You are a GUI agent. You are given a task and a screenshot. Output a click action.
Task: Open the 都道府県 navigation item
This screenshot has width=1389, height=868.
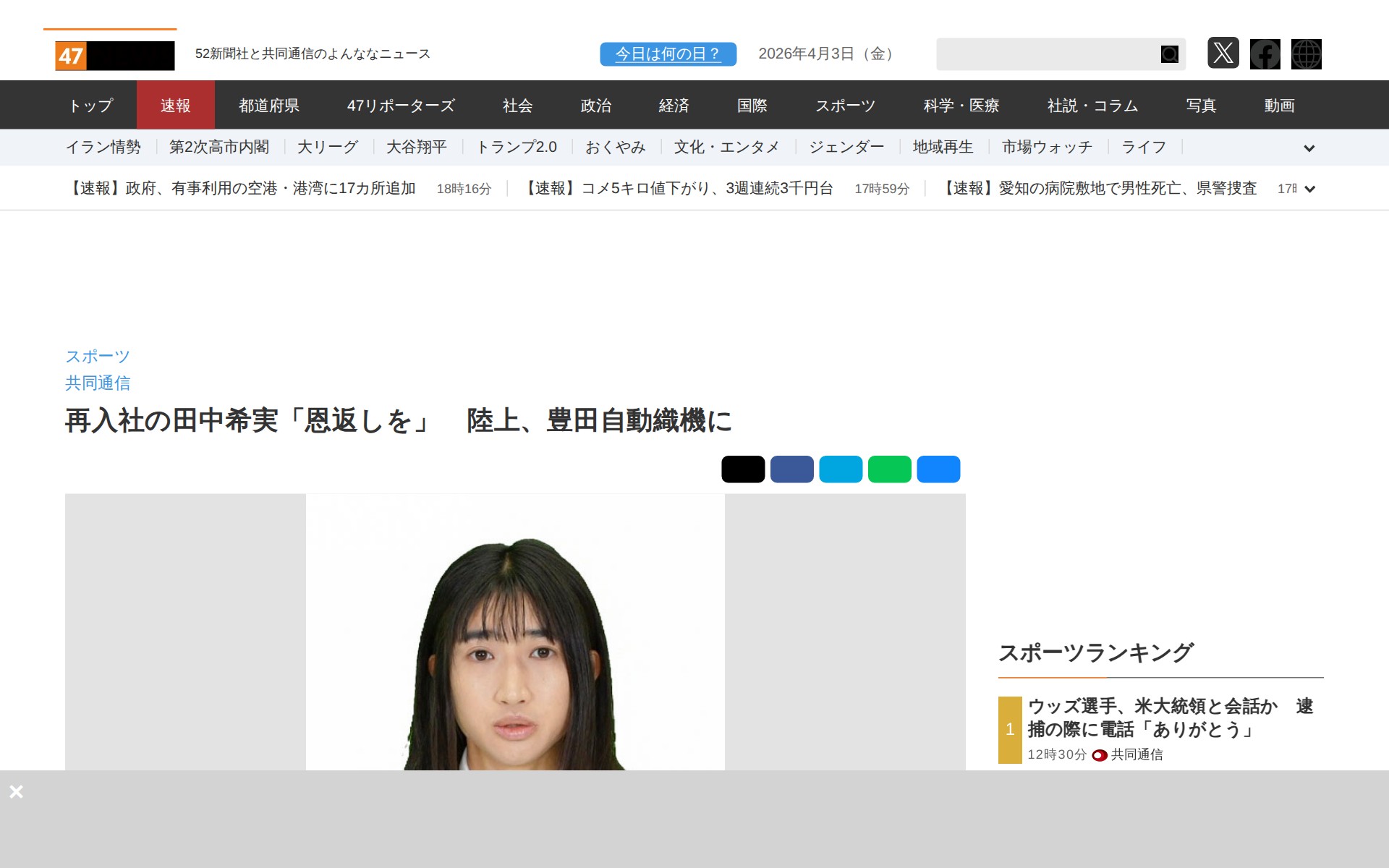[269, 106]
